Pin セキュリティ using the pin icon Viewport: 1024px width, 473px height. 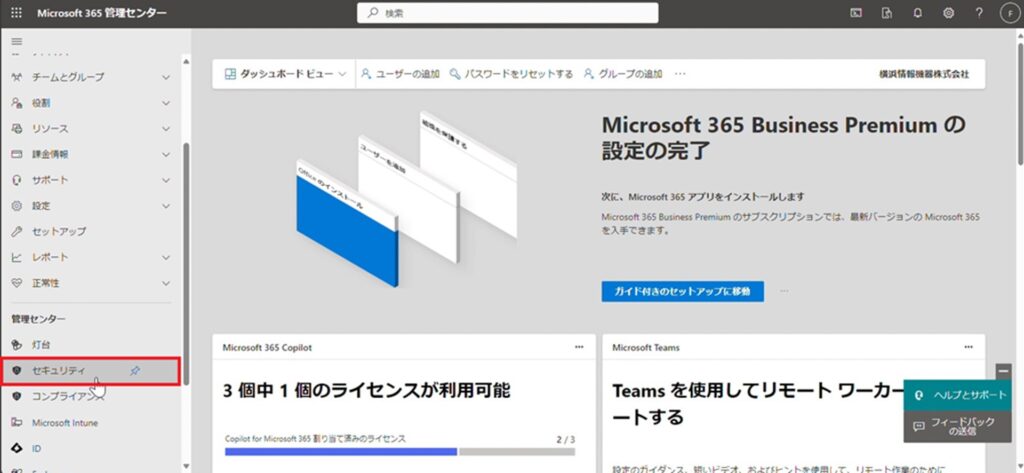point(135,370)
